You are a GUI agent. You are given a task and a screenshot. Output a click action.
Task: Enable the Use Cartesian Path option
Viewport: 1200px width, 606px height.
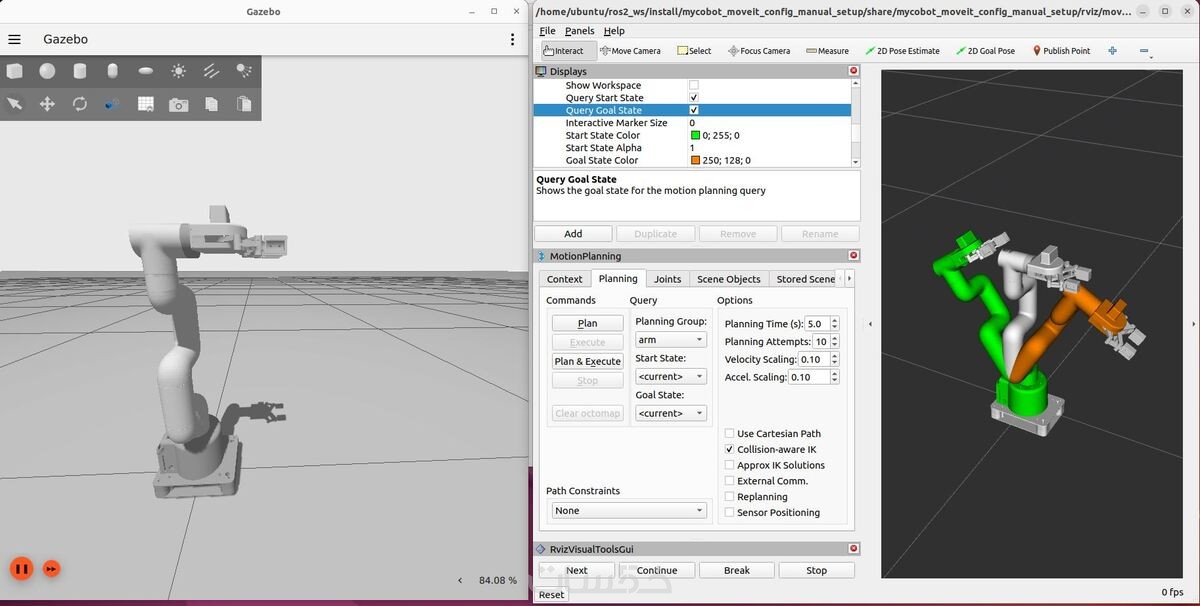click(729, 434)
